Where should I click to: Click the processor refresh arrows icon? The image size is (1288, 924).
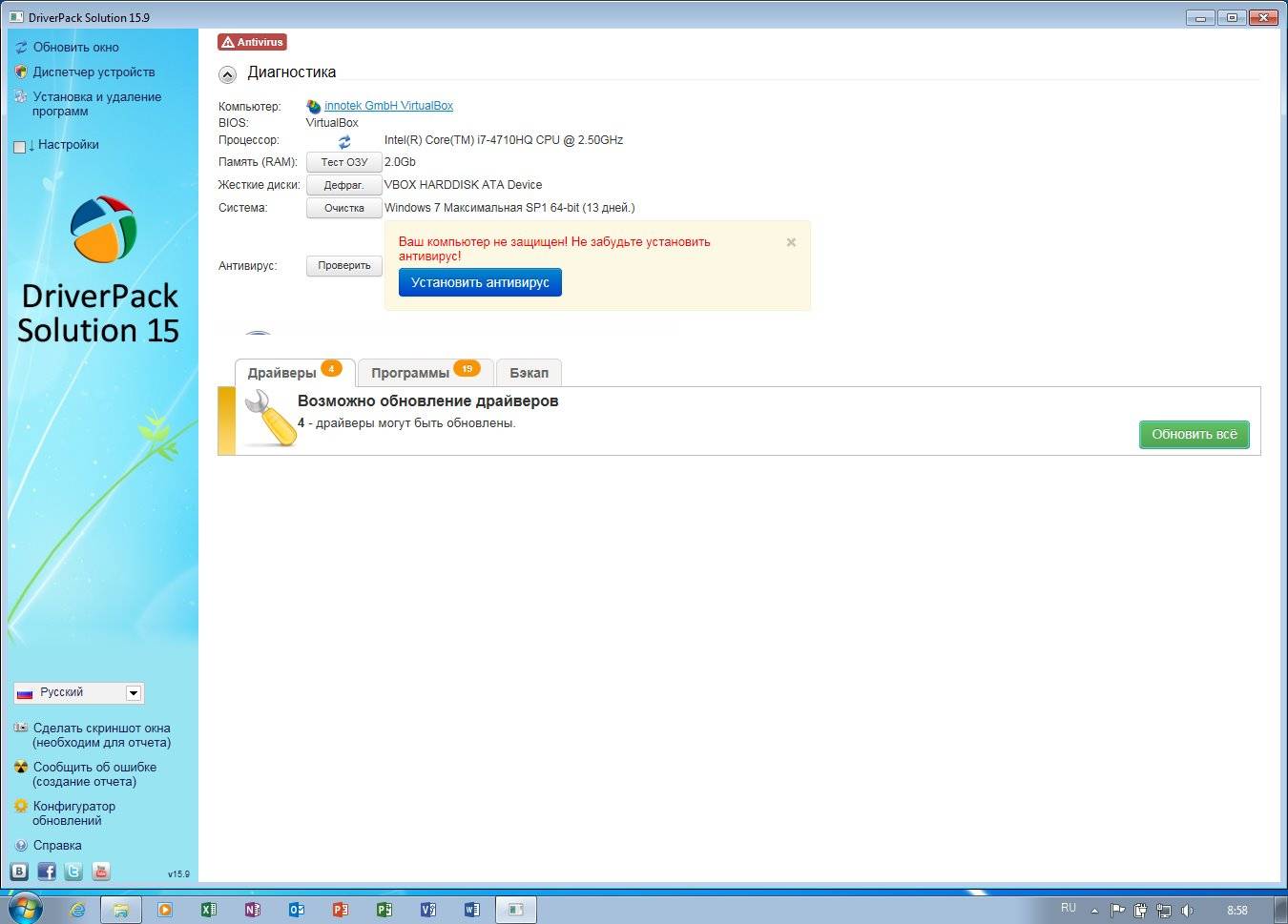344,141
